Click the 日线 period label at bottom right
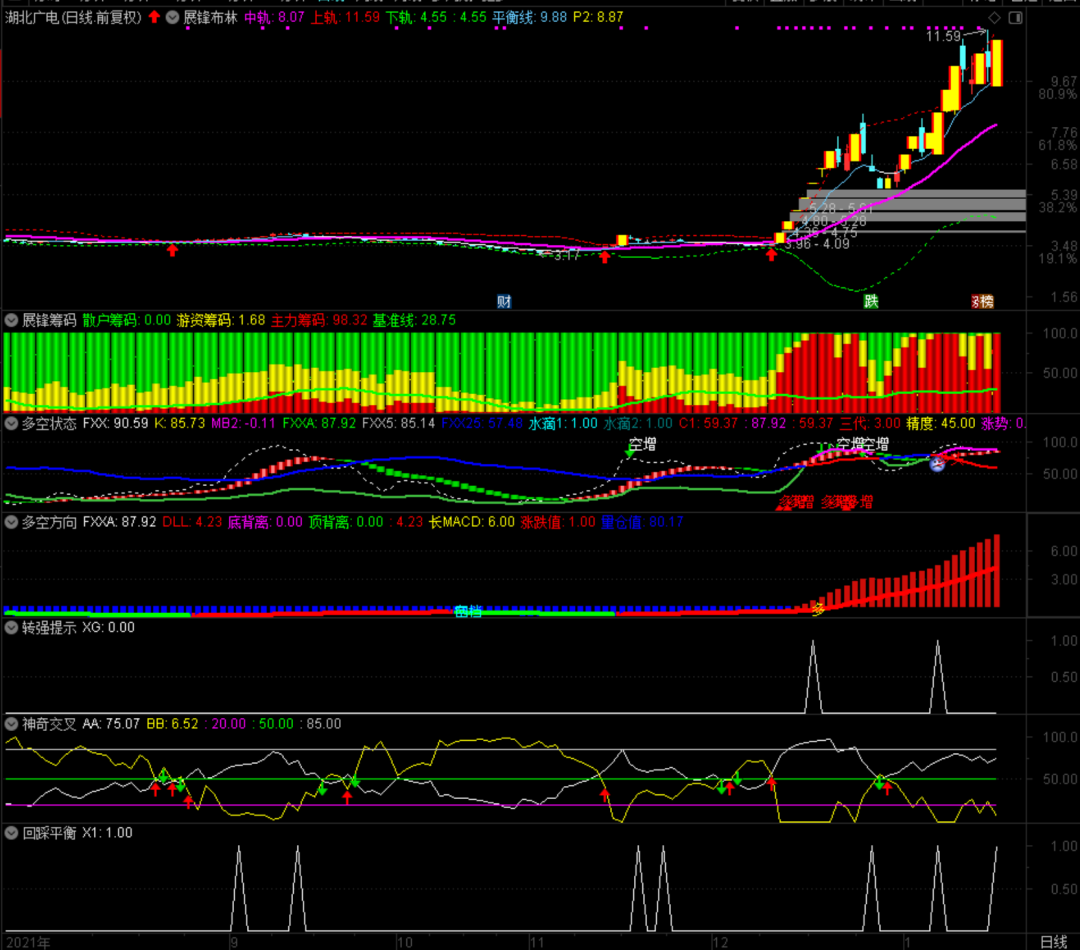 pyautogui.click(x=1054, y=941)
